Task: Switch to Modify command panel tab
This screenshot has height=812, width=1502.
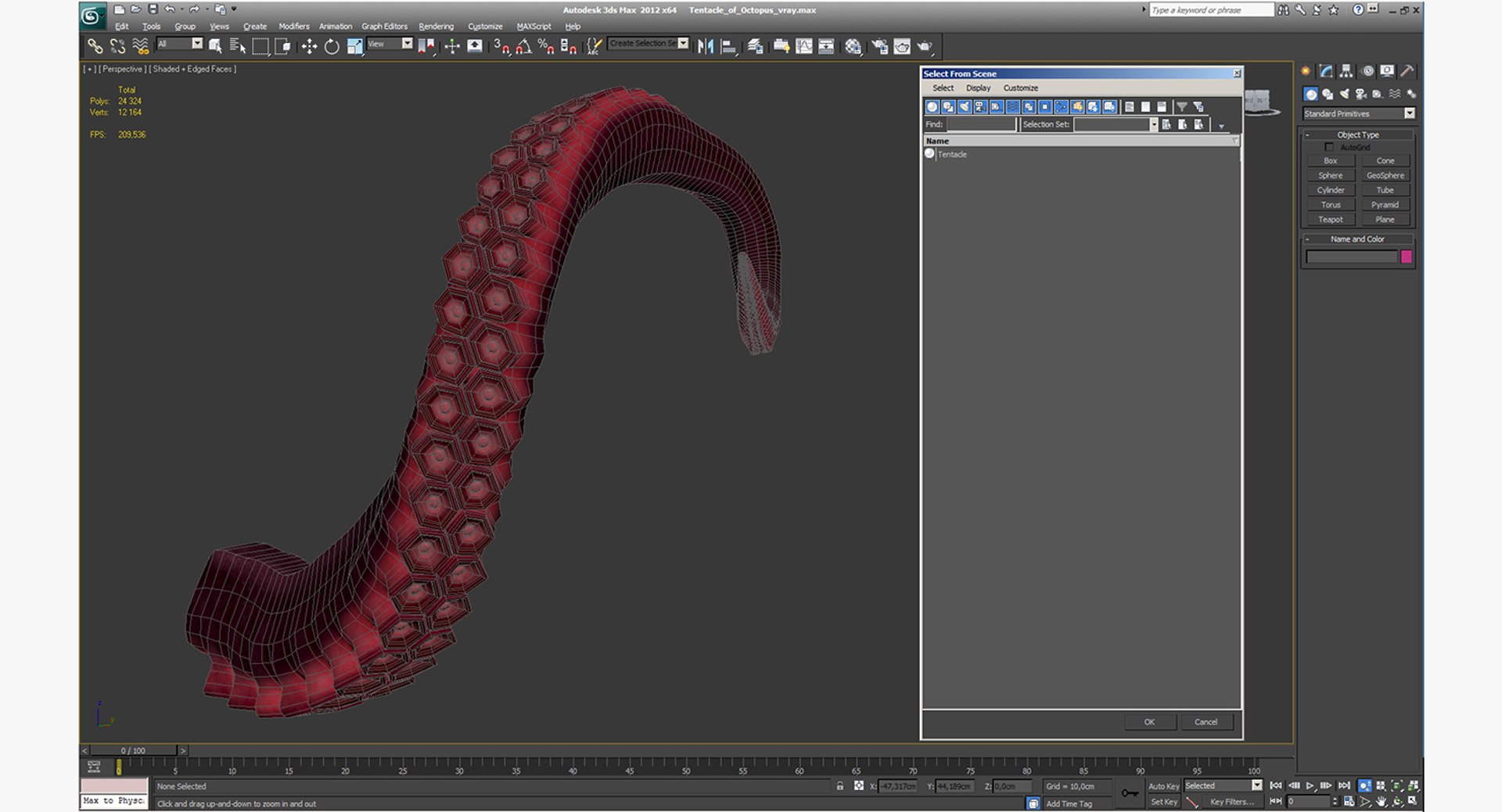Action: point(1326,71)
